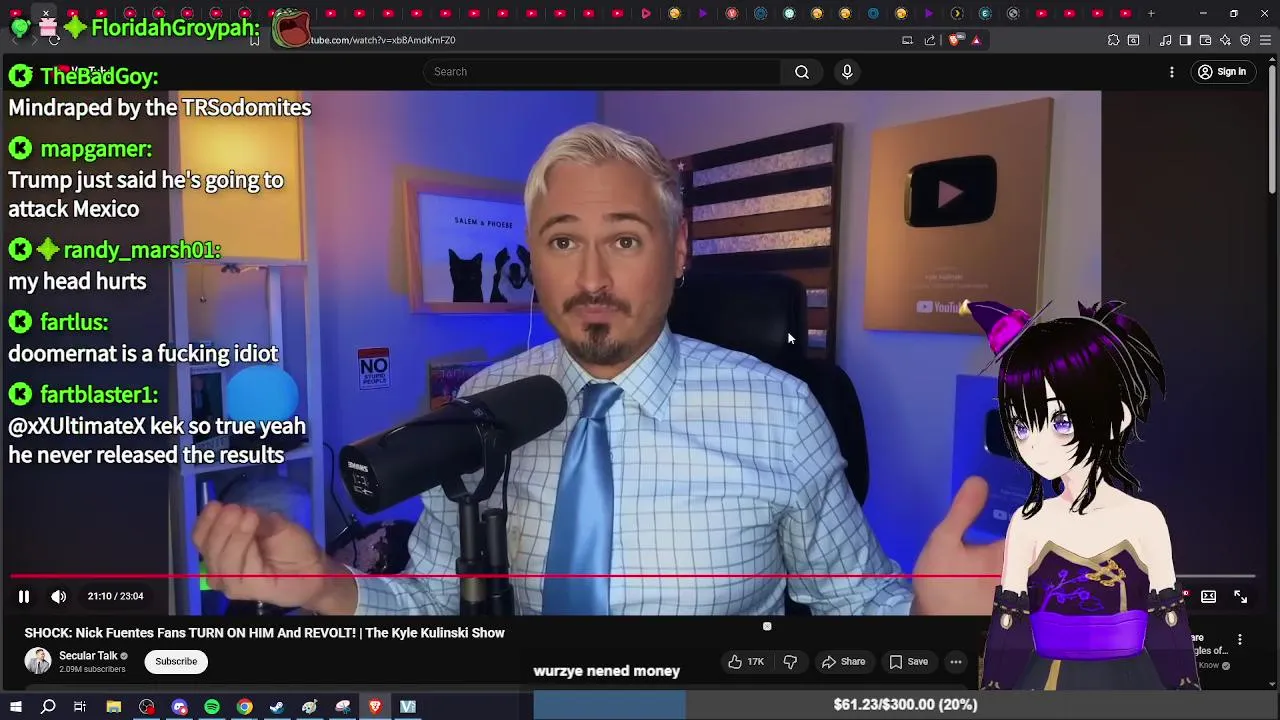This screenshot has height=720, width=1280.
Task: Mute the video volume speaker icon
Action: 59,596
